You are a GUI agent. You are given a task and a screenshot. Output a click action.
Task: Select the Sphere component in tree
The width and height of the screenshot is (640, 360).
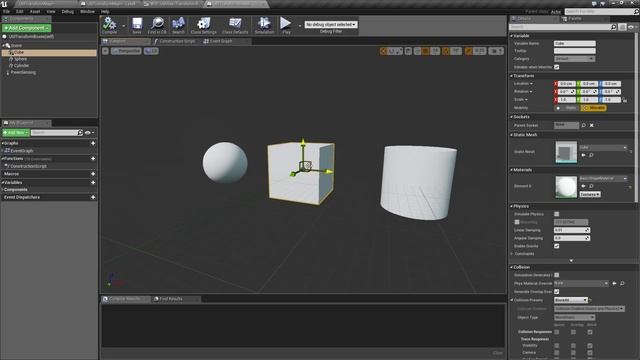click(x=20, y=59)
